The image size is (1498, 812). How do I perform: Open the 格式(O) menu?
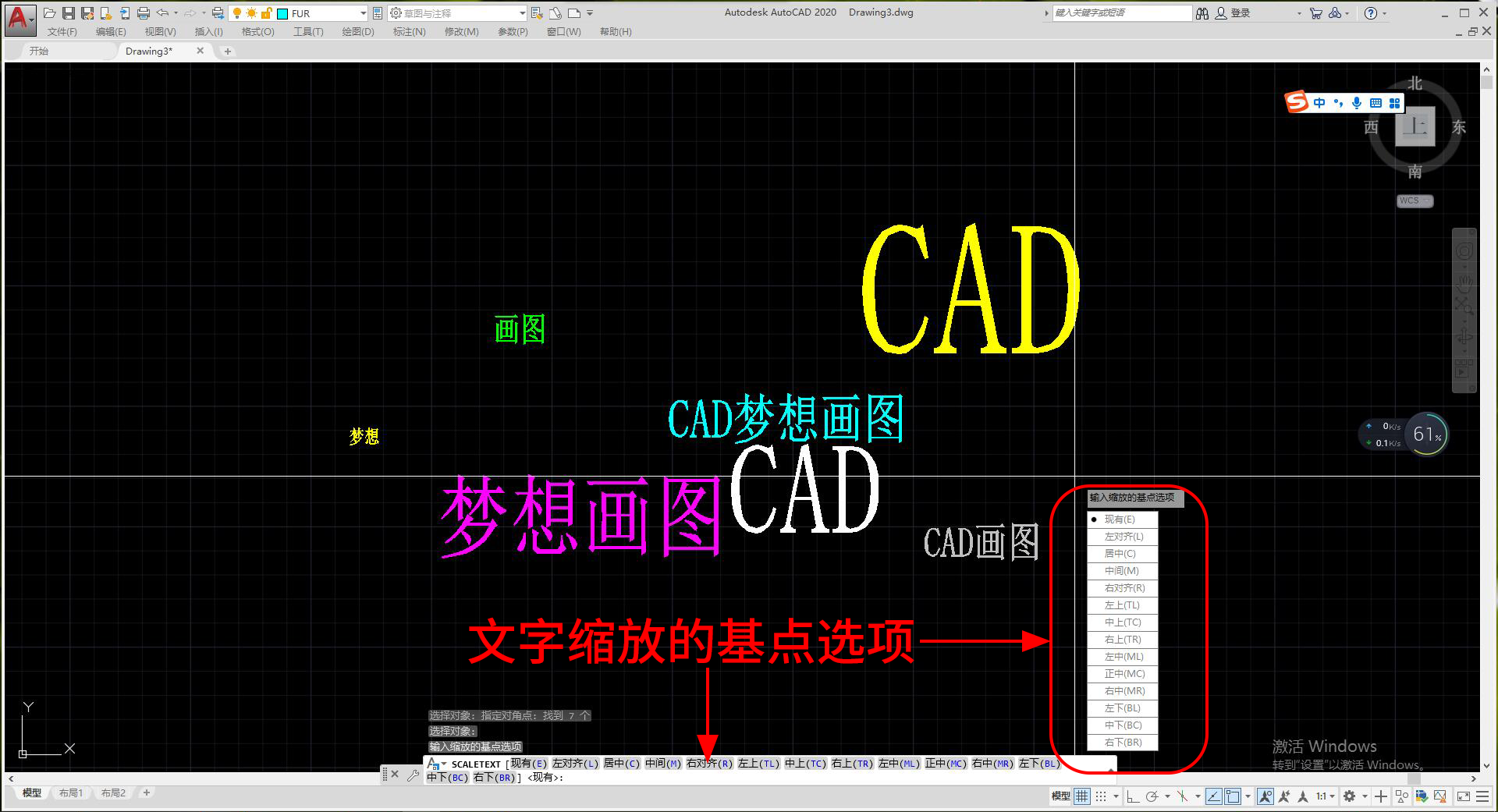coord(257,32)
